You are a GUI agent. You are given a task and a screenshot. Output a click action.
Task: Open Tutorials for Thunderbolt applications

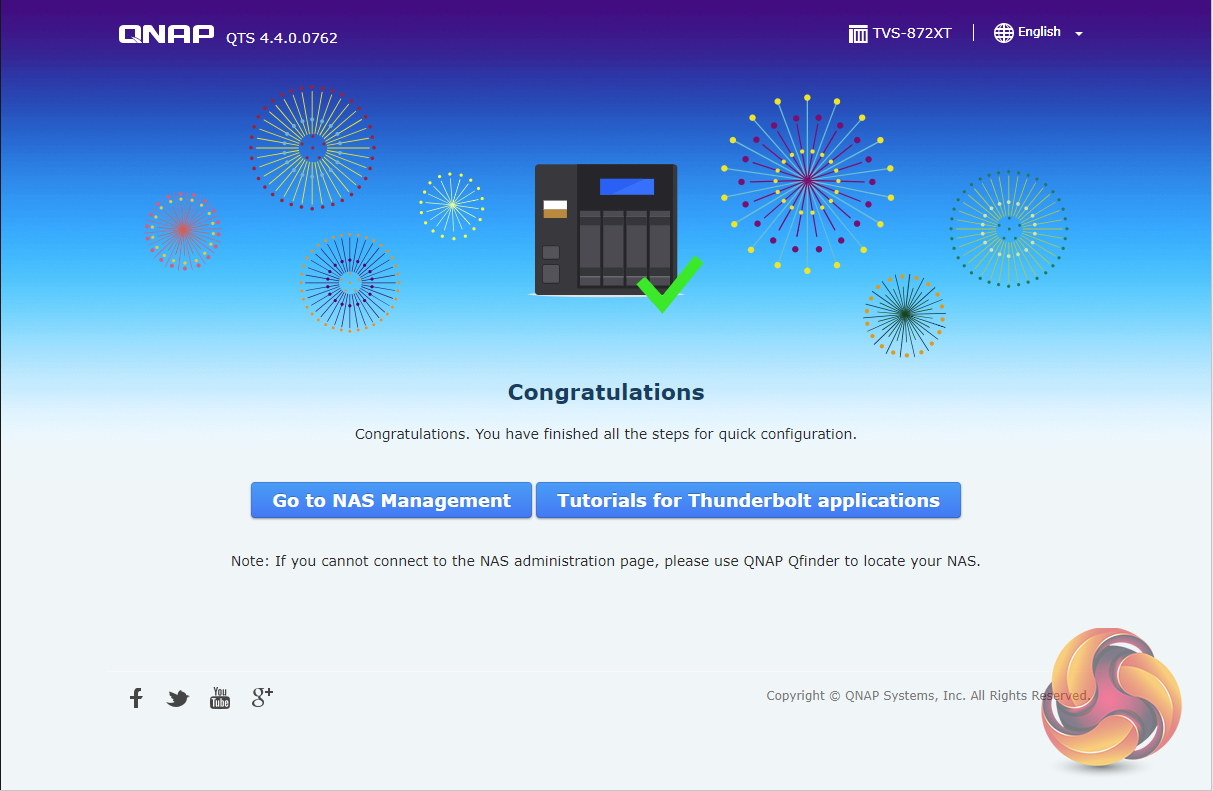pyautogui.click(x=748, y=500)
